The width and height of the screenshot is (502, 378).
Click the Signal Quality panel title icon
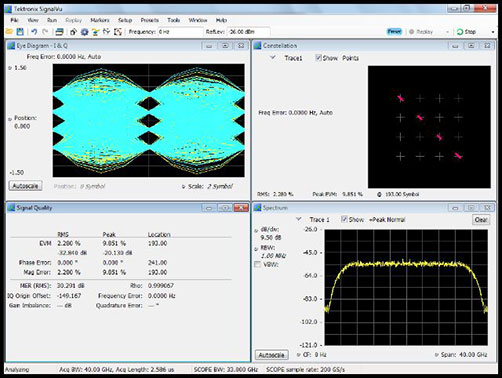tap(11, 208)
